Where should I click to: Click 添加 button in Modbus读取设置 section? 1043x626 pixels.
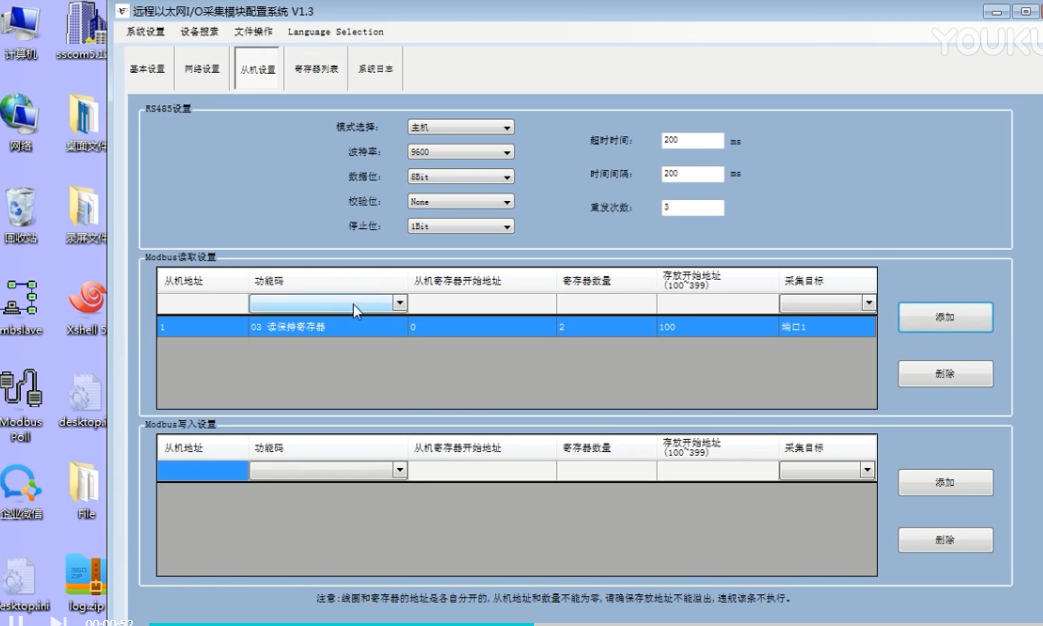click(x=945, y=317)
